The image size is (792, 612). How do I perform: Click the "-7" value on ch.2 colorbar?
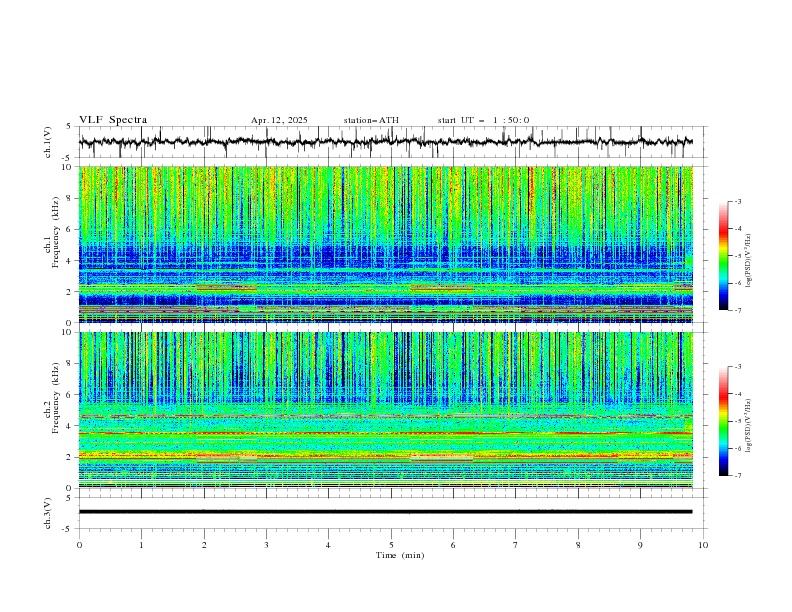tap(738, 476)
